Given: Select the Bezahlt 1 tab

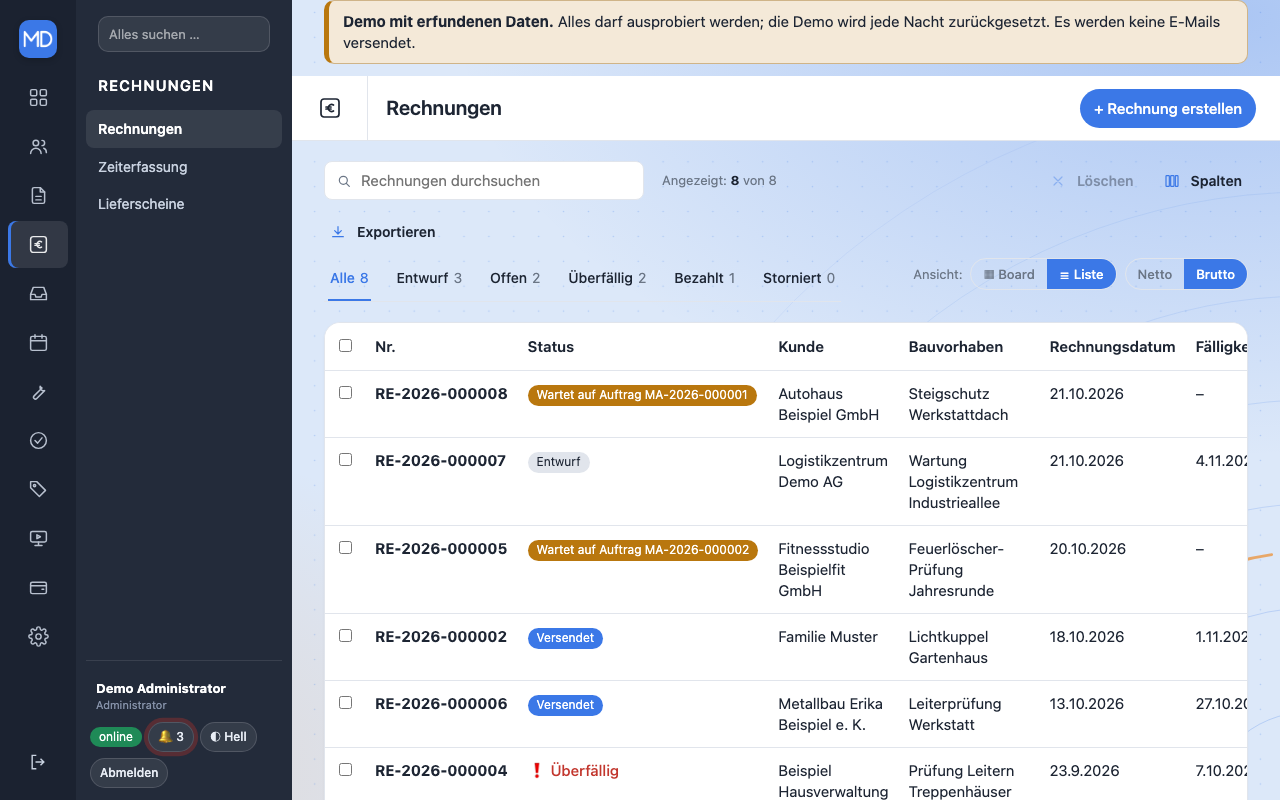Looking at the screenshot, I should tap(705, 278).
